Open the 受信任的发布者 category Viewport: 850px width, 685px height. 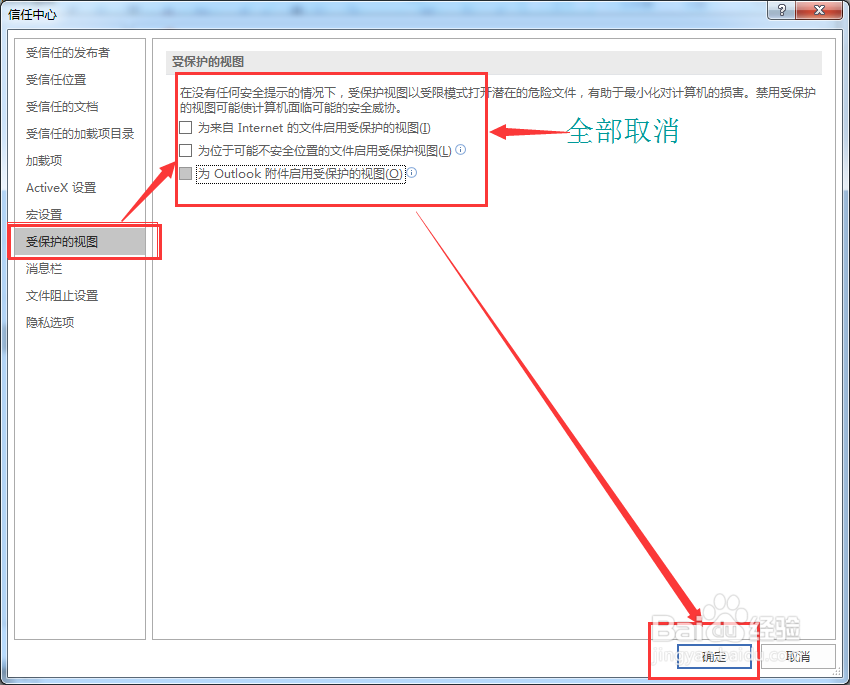(68, 53)
